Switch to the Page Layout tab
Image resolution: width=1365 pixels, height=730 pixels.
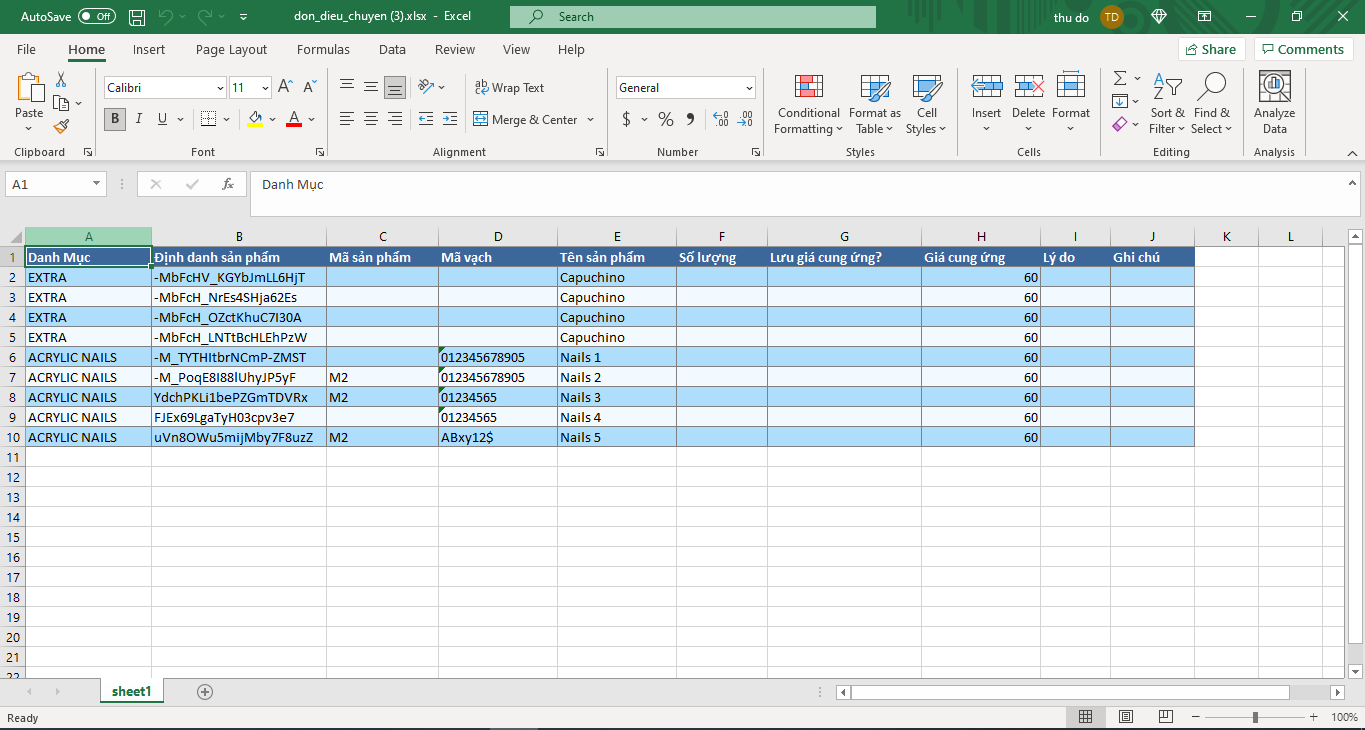click(x=231, y=49)
